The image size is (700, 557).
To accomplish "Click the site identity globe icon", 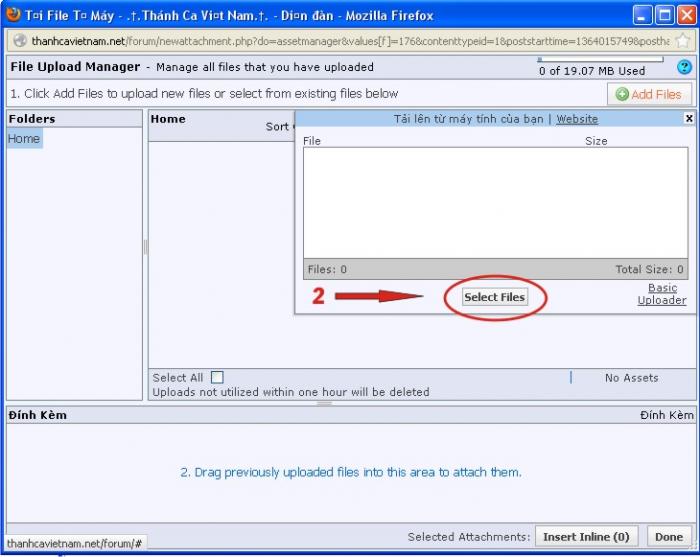I will click(x=19, y=41).
